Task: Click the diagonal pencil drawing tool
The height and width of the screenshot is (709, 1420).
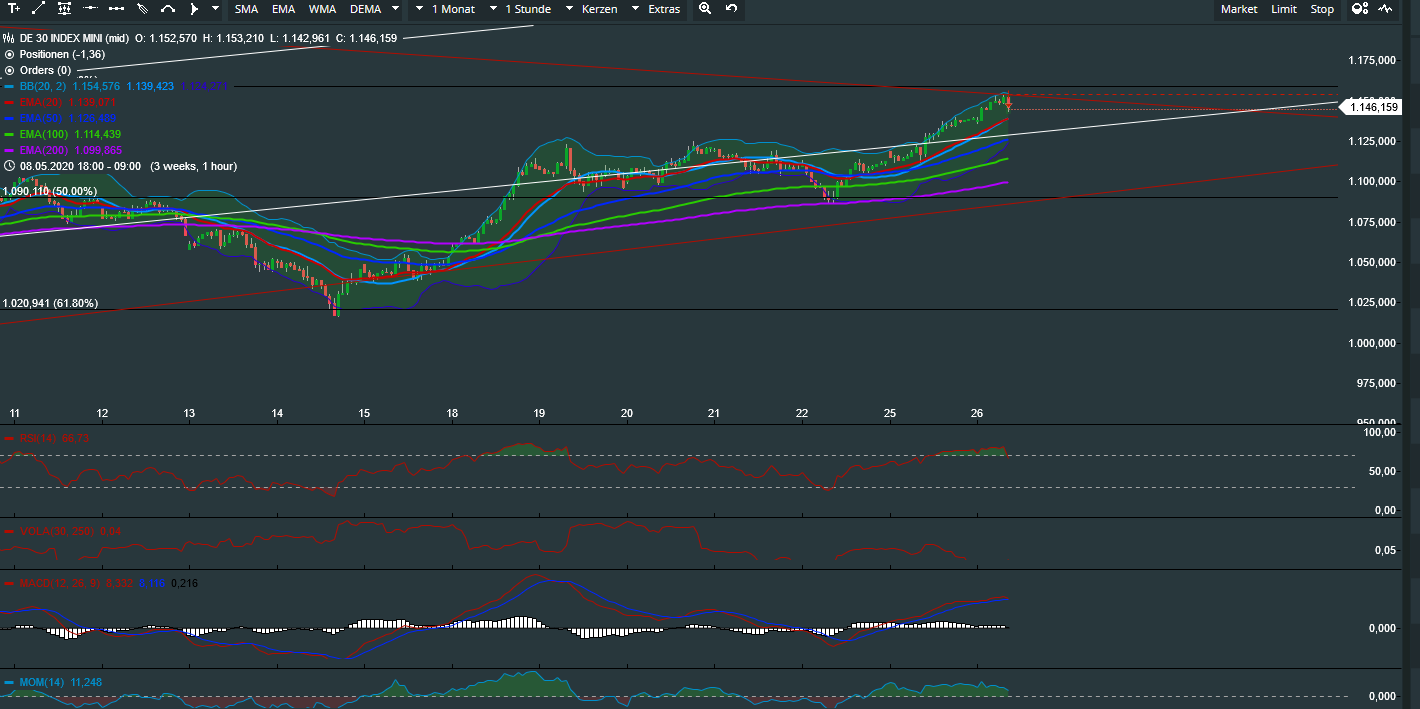Action: click(142, 9)
